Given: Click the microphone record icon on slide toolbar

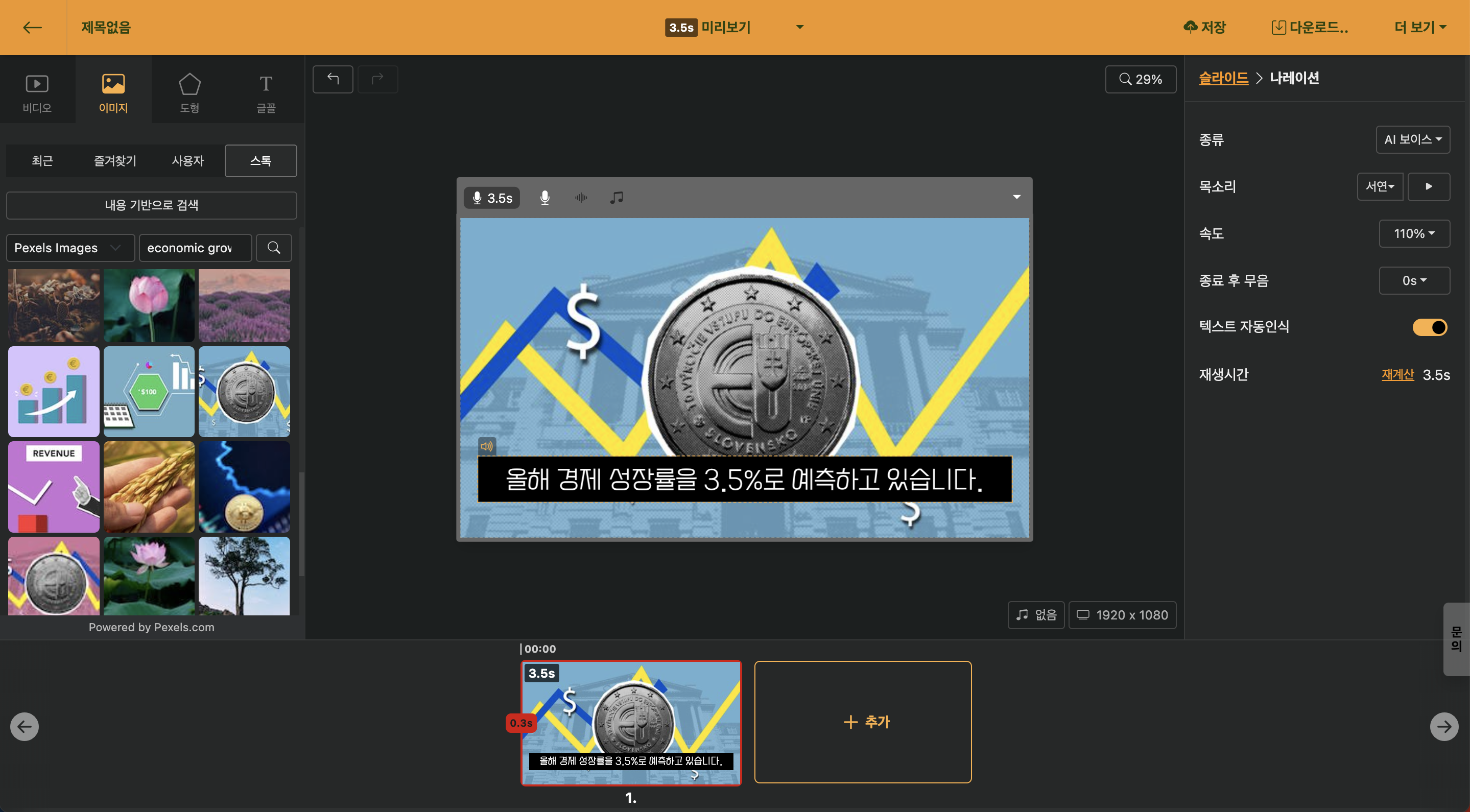Looking at the screenshot, I should coord(545,198).
